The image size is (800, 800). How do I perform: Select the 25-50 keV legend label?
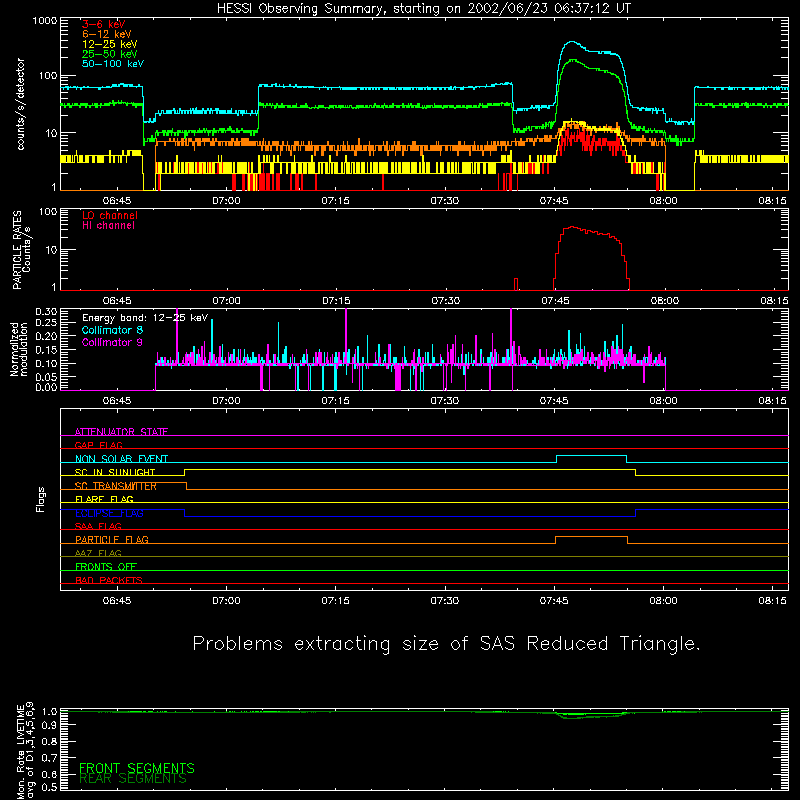tap(110, 54)
